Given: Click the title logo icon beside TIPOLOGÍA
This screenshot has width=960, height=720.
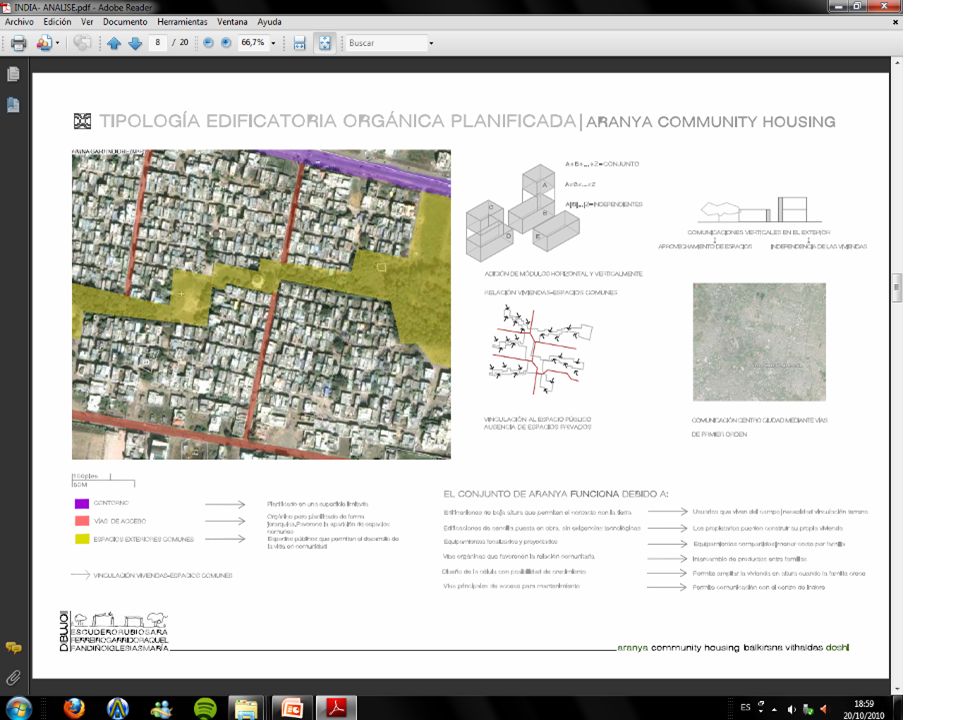Looking at the screenshot, I should click(x=82, y=121).
